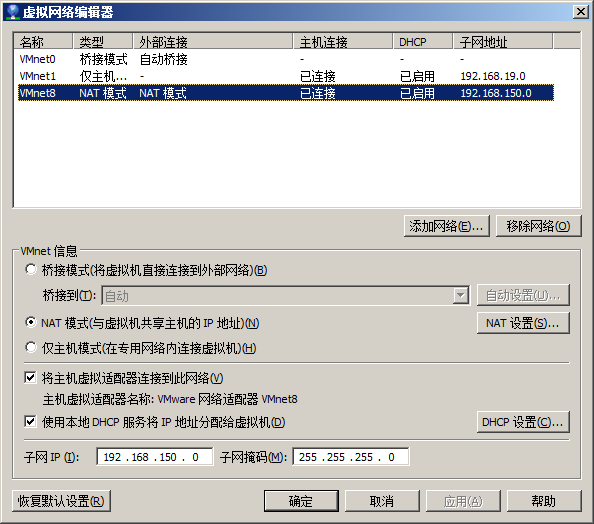Expand the 桥接到 dropdown arrow
The image size is (594, 524).
pyautogui.click(x=461, y=296)
